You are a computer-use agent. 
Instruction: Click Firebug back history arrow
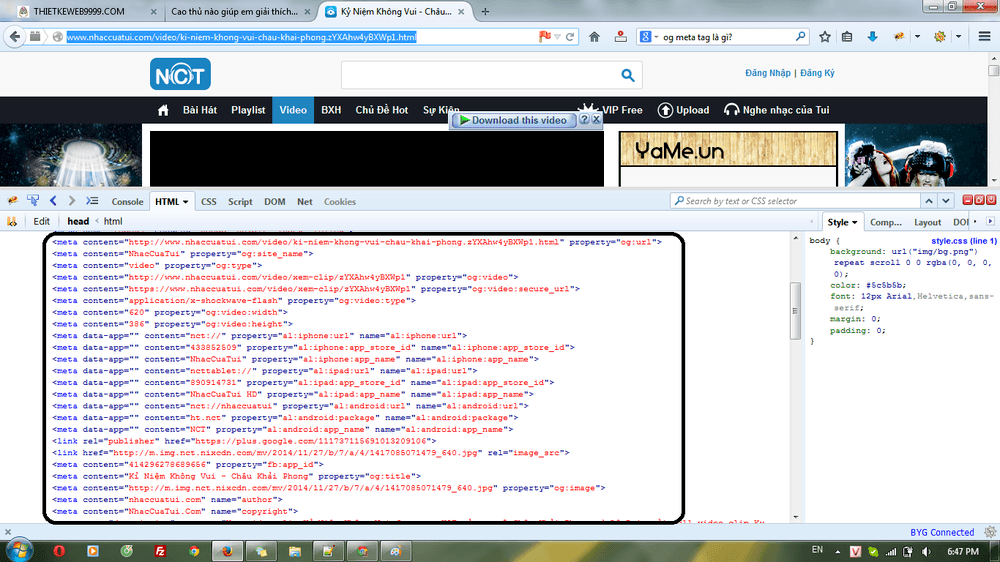tap(53, 201)
